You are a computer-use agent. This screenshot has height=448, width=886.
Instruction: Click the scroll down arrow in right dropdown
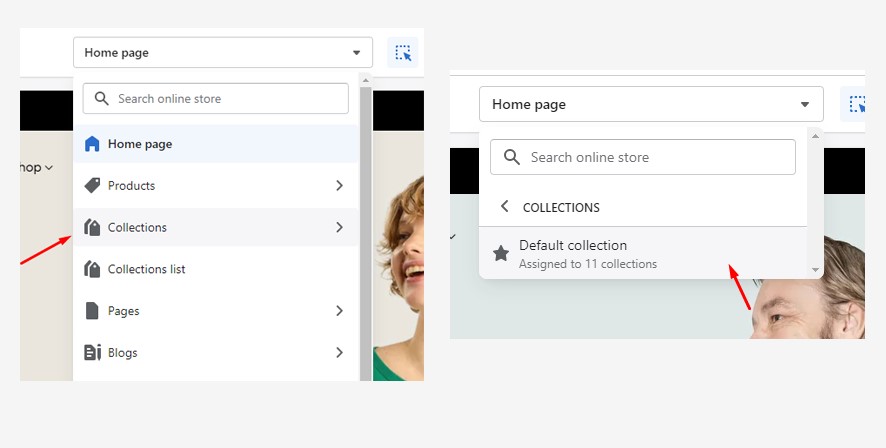(815, 270)
